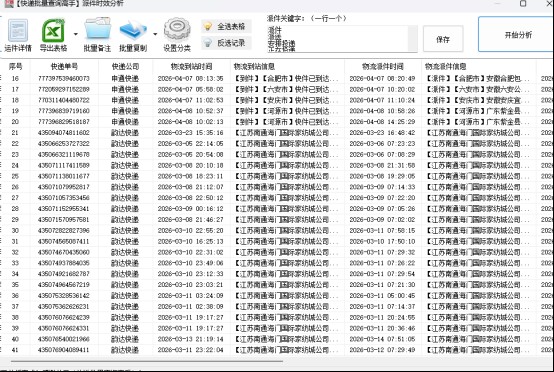This screenshot has width=554, height=372.
Task: Click dispatch time 2026-03-11 05:00:45
Action: click(x=382, y=296)
